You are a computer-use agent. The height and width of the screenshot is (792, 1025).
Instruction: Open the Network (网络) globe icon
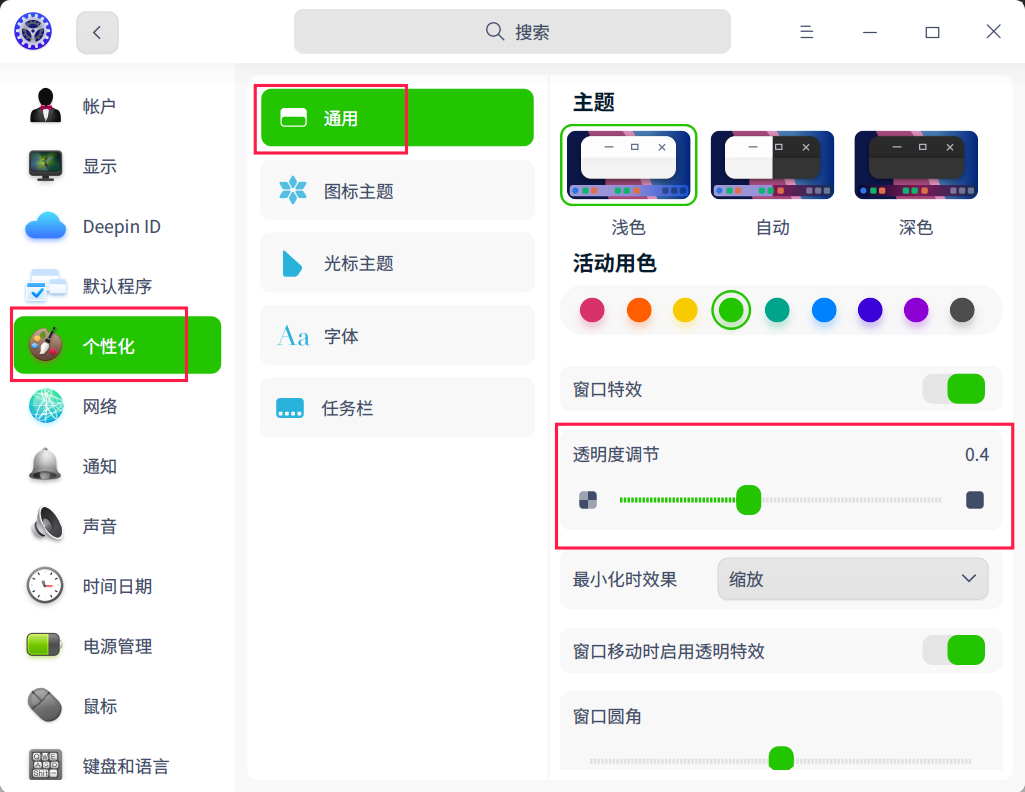pos(46,406)
